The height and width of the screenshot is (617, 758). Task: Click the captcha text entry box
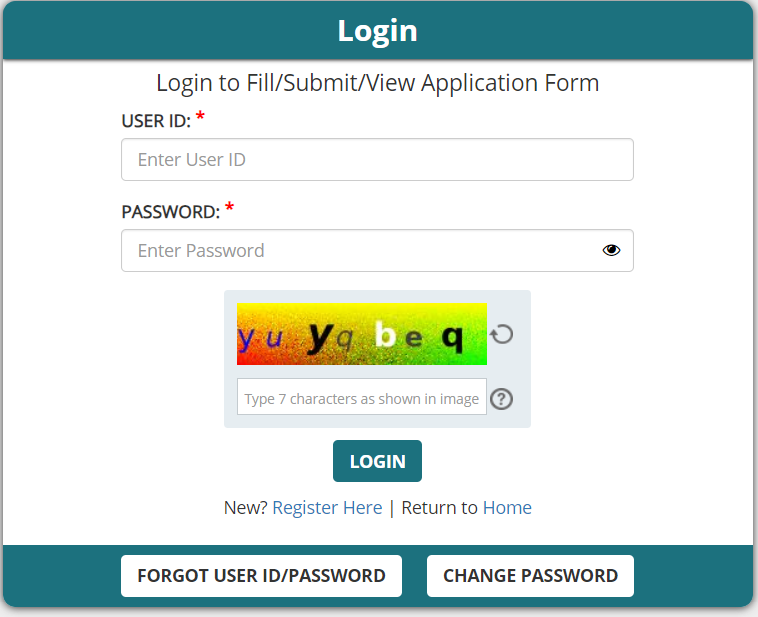pyautogui.click(x=362, y=397)
